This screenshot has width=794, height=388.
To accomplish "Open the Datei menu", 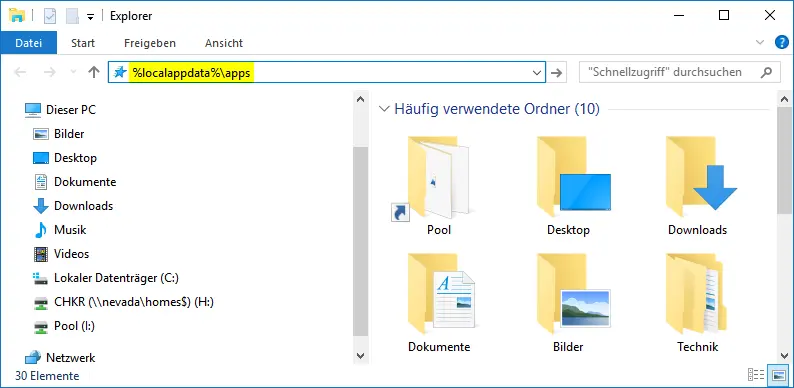I will (x=28, y=43).
